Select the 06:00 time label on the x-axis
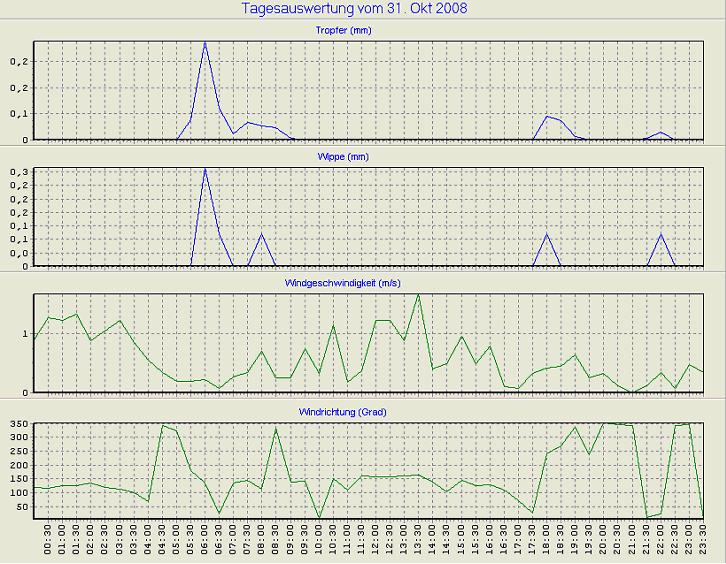The width and height of the screenshot is (726, 564). click(x=206, y=543)
